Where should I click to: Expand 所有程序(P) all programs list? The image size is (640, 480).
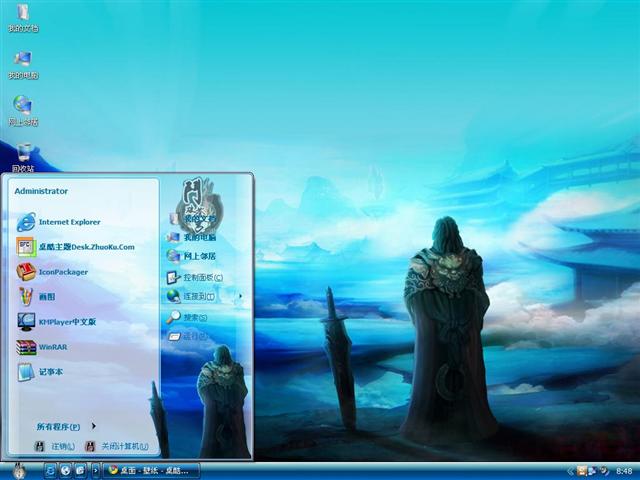(66, 427)
